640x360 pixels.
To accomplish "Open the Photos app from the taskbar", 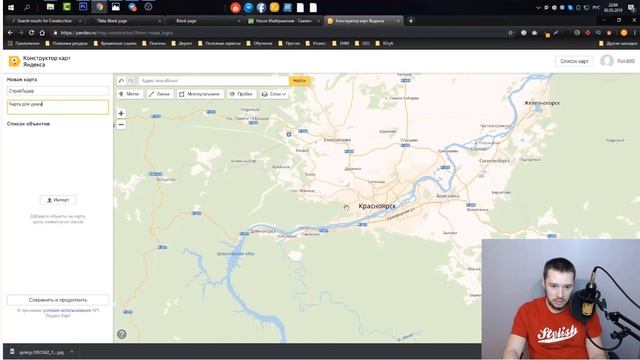I will tap(116, 7).
